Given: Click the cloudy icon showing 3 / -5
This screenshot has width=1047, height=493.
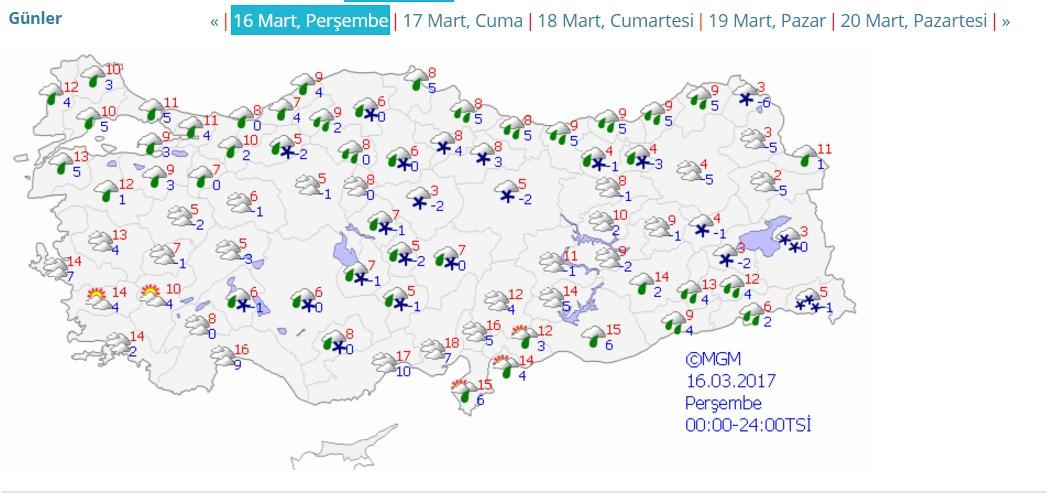Looking at the screenshot, I should (754, 138).
